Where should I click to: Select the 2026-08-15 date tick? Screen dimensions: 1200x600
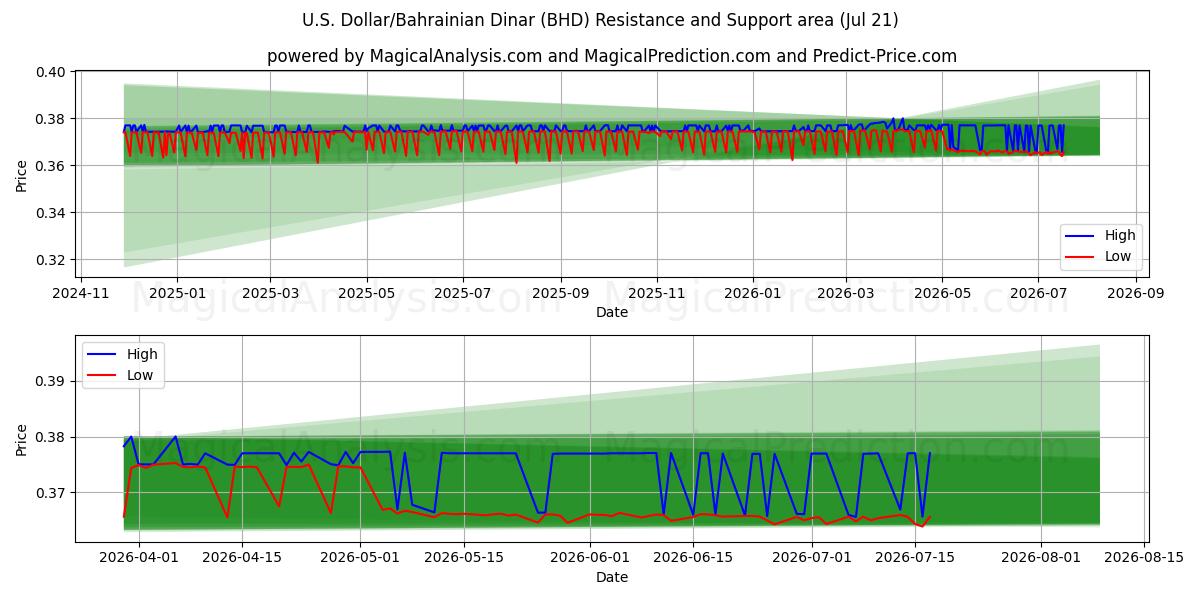(1146, 559)
